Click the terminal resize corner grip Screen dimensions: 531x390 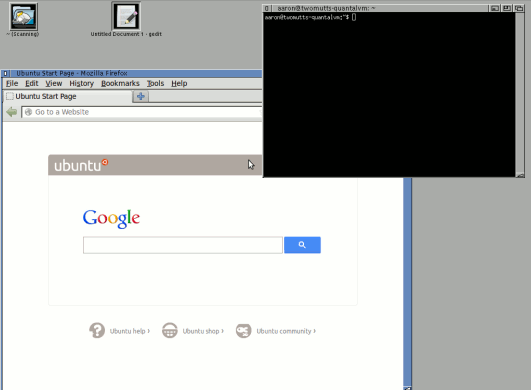(520, 175)
